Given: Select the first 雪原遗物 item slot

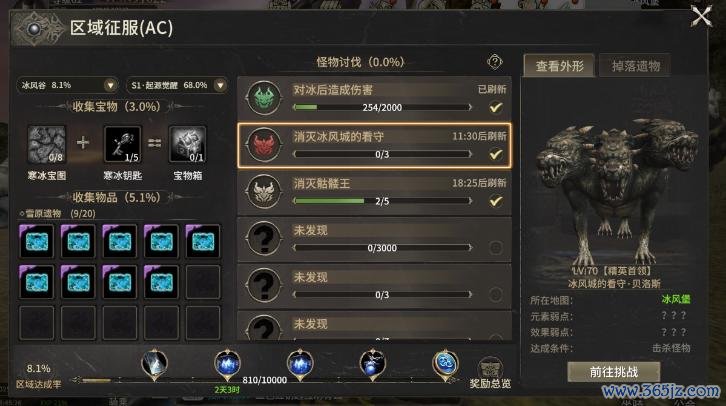Looking at the screenshot, I should pyautogui.click(x=37, y=241).
